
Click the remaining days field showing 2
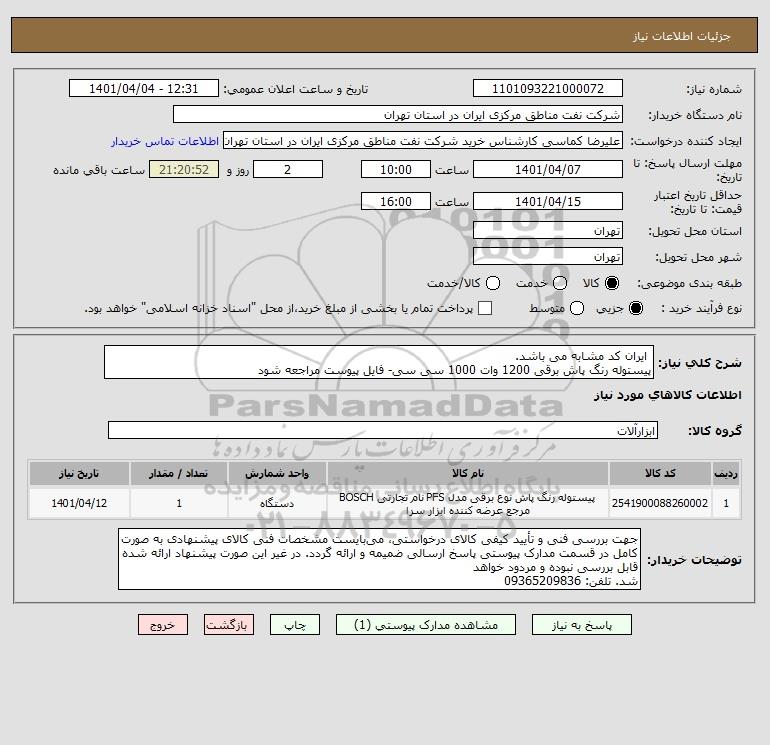tap(288, 169)
